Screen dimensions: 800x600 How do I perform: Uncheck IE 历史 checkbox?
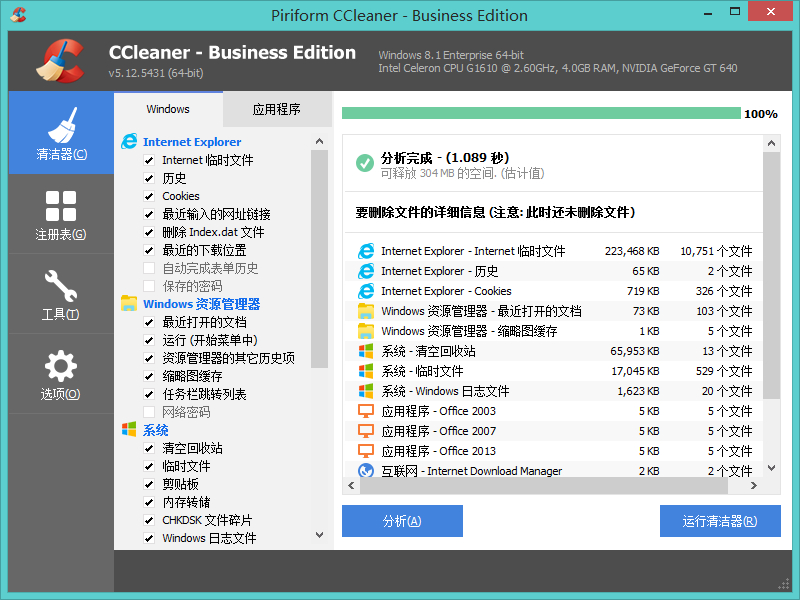pyautogui.click(x=149, y=178)
